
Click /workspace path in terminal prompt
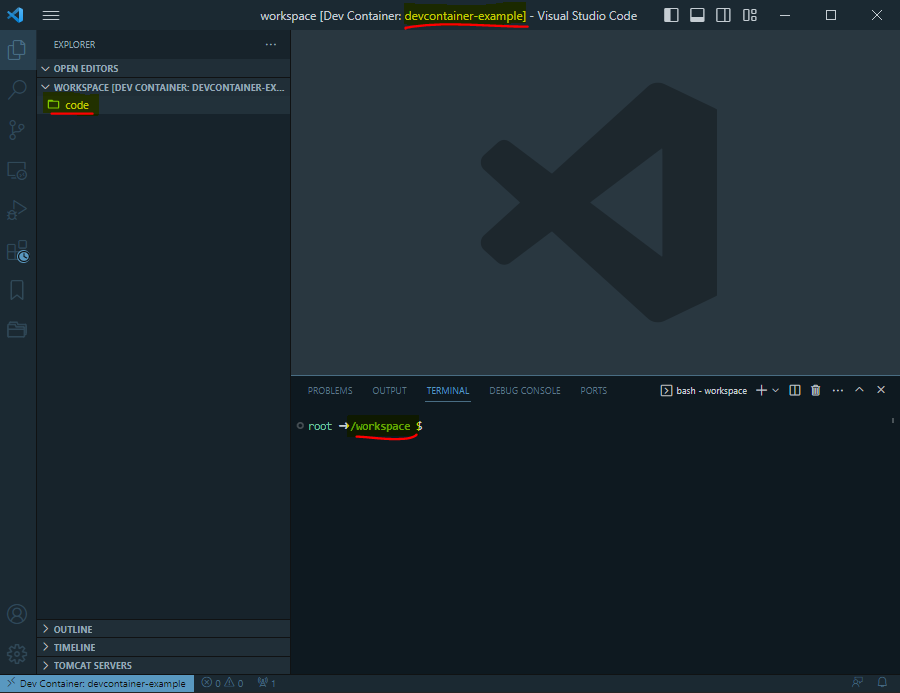click(x=381, y=426)
